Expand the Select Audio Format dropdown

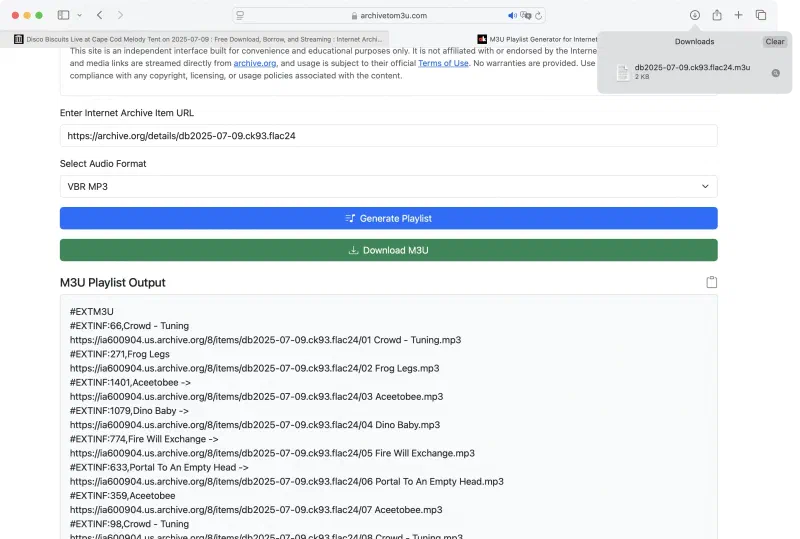388,186
